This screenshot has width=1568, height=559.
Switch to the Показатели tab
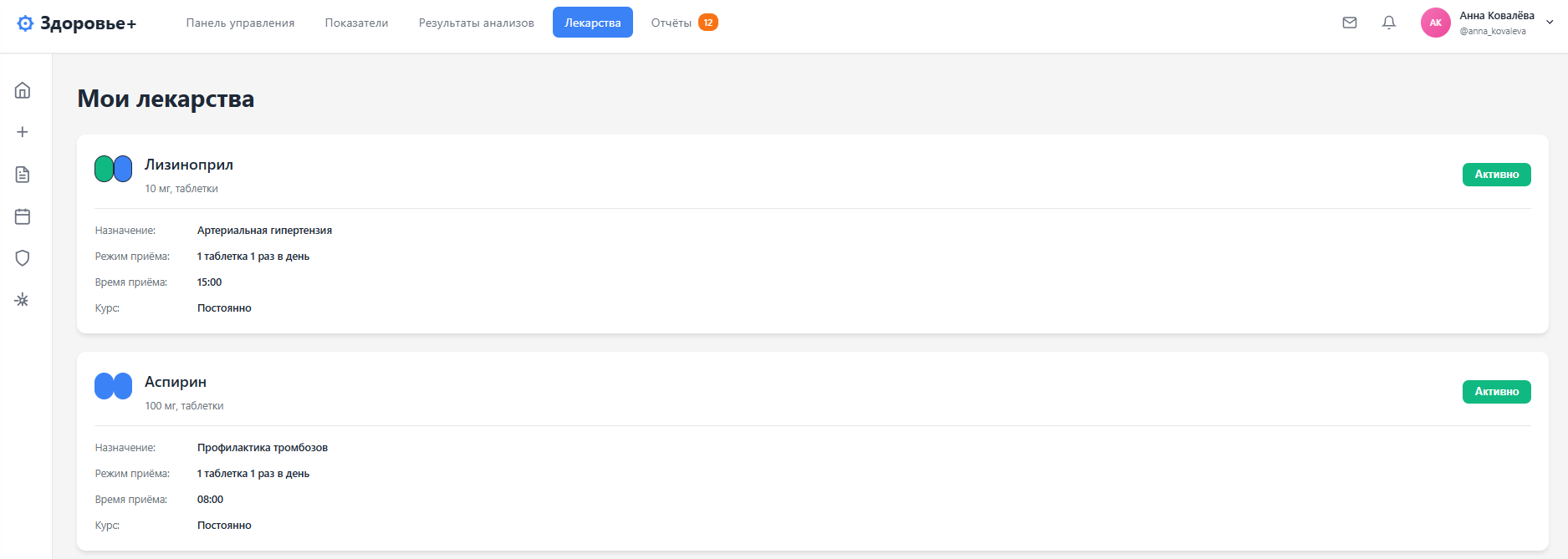click(x=356, y=23)
